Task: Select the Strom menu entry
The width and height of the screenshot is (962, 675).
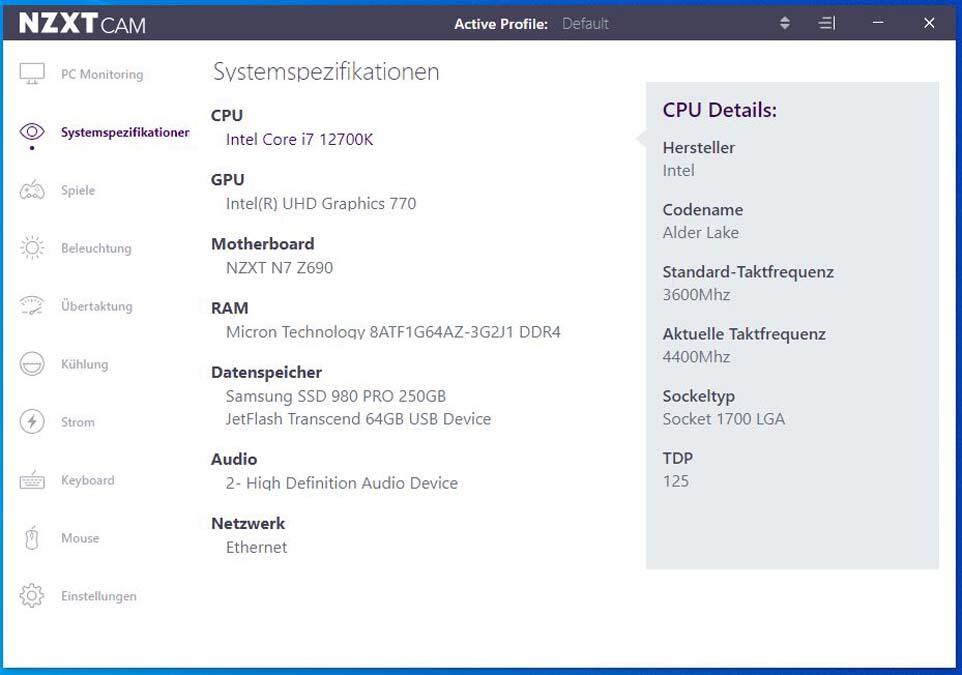Action: (78, 422)
